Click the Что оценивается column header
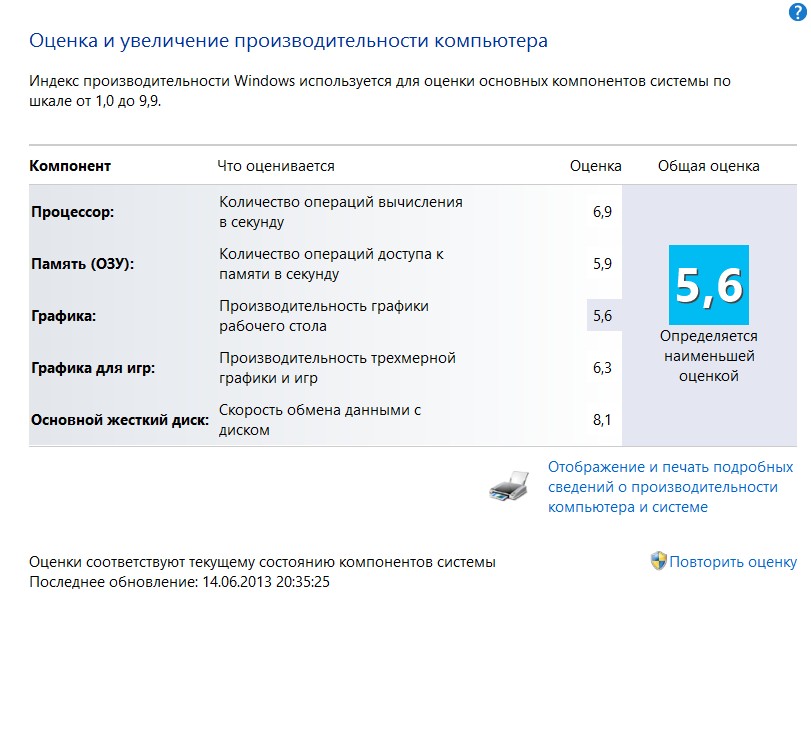Screen dimensions: 811x734 [x=276, y=166]
